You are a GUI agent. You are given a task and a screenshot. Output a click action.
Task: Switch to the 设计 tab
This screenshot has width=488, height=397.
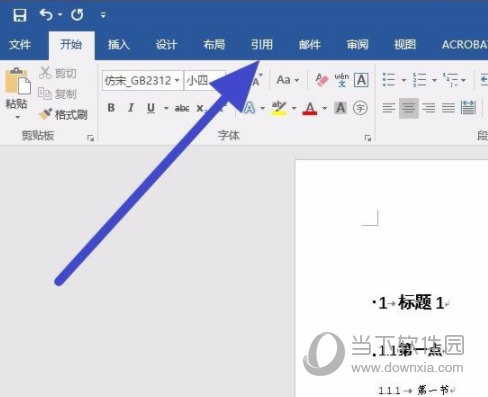[x=166, y=44]
